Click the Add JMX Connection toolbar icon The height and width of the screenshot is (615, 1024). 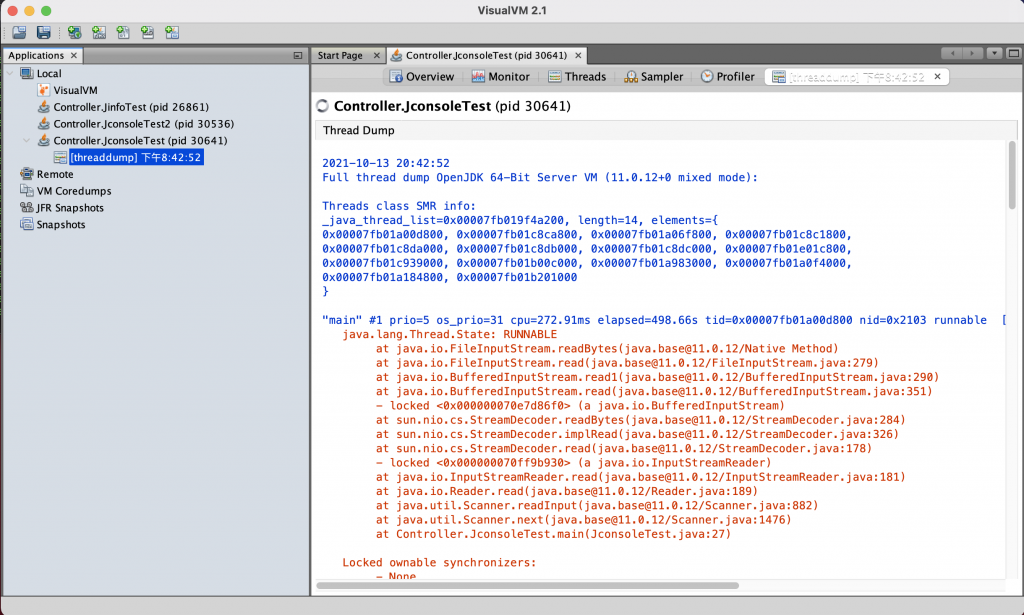tap(99, 32)
